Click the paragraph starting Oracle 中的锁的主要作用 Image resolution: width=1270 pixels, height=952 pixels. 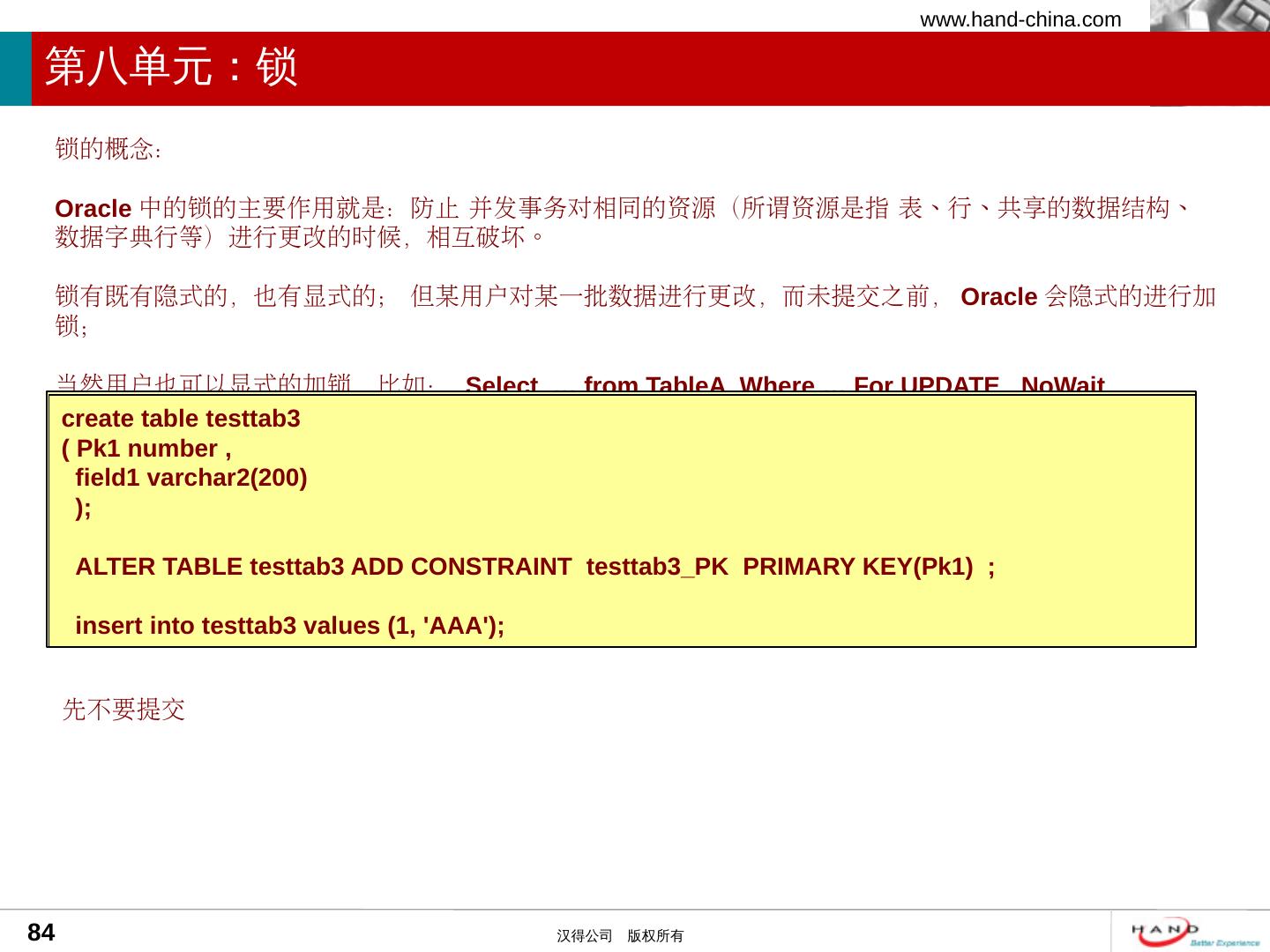point(624,222)
